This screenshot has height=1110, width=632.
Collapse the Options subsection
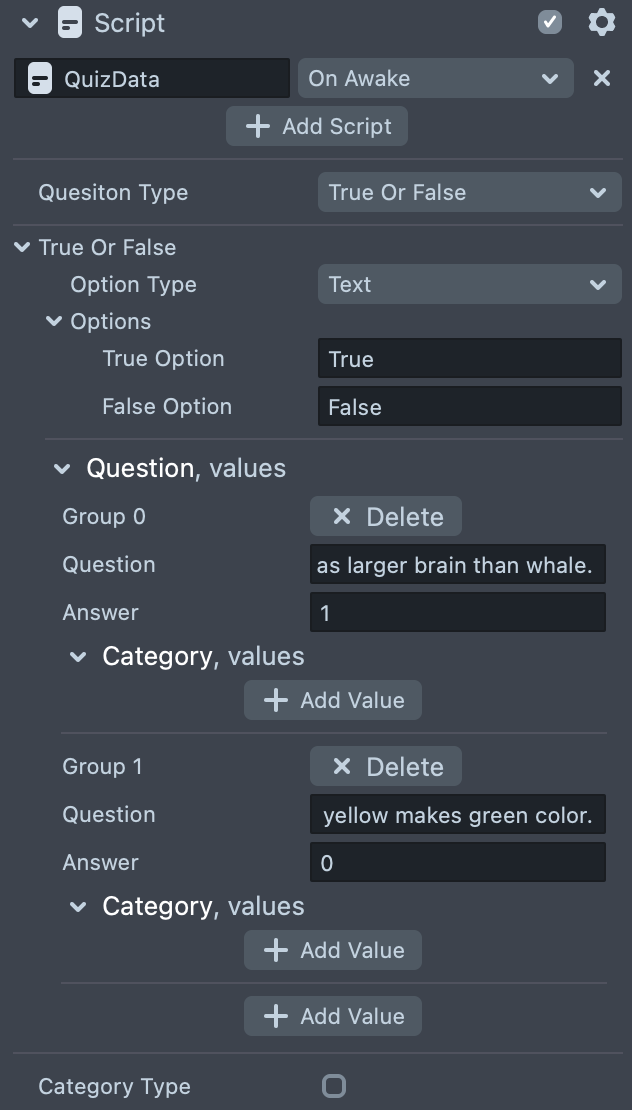[x=54, y=321]
